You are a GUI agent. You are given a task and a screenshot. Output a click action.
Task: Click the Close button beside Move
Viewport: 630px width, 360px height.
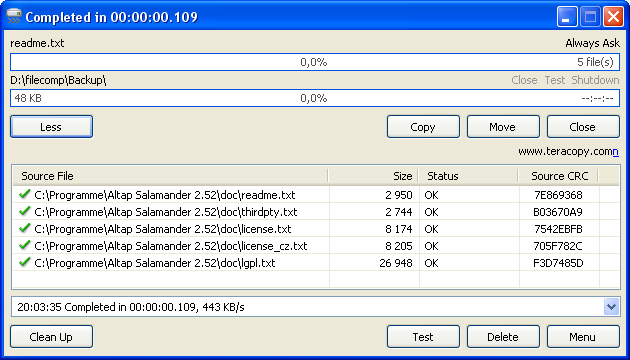[583, 127]
